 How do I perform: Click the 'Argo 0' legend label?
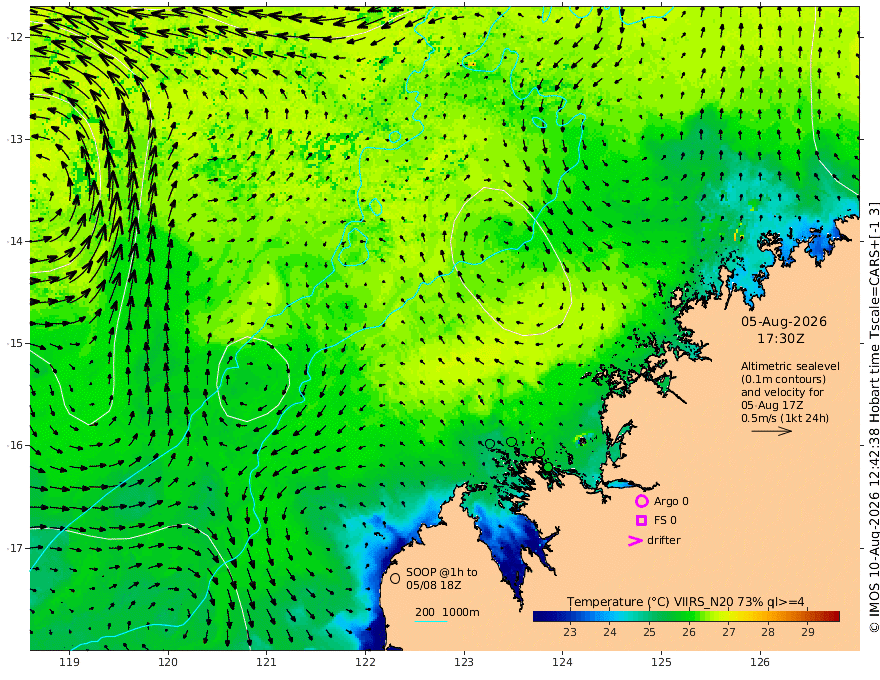(671, 502)
